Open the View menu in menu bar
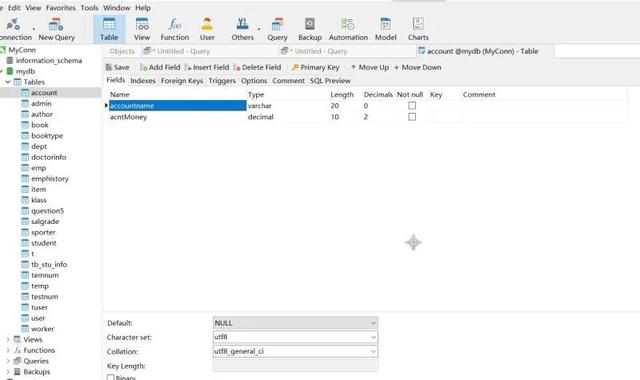 point(33,8)
